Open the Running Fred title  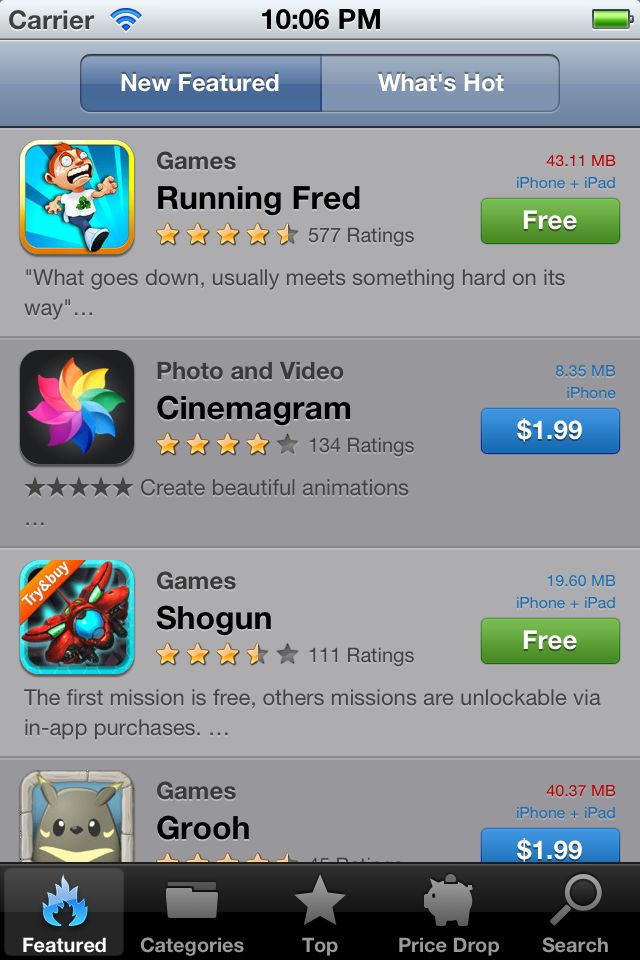click(x=258, y=198)
